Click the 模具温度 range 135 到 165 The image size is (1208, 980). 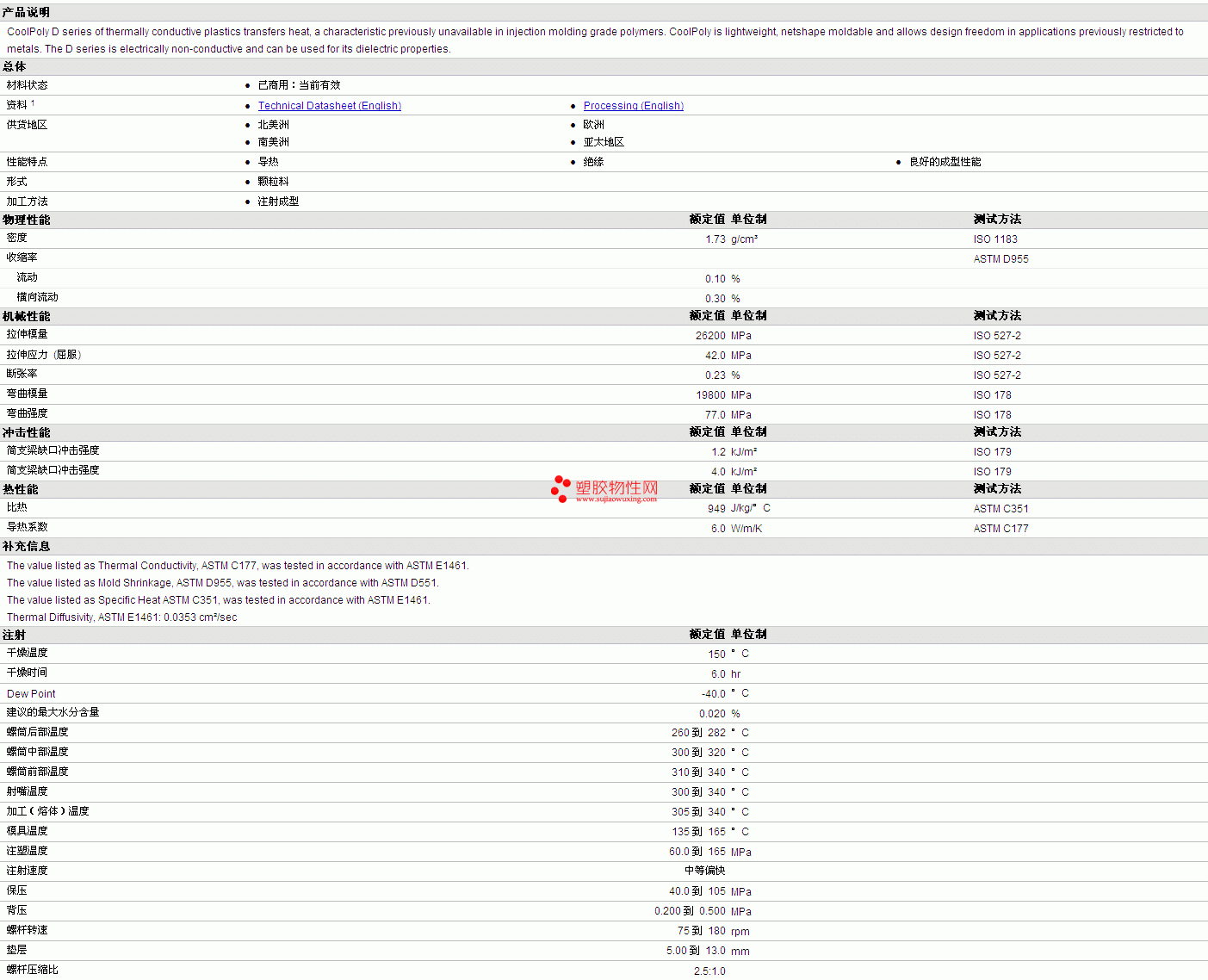pos(698,832)
